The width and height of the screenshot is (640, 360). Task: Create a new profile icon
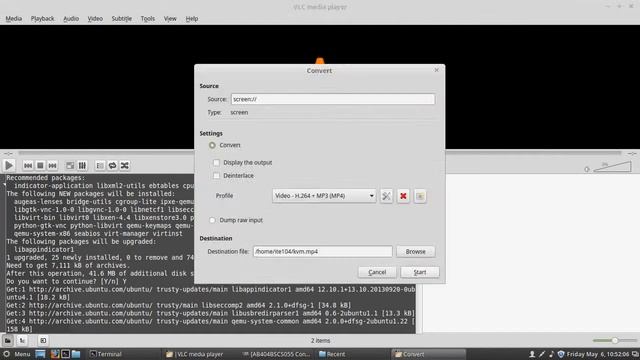point(420,196)
